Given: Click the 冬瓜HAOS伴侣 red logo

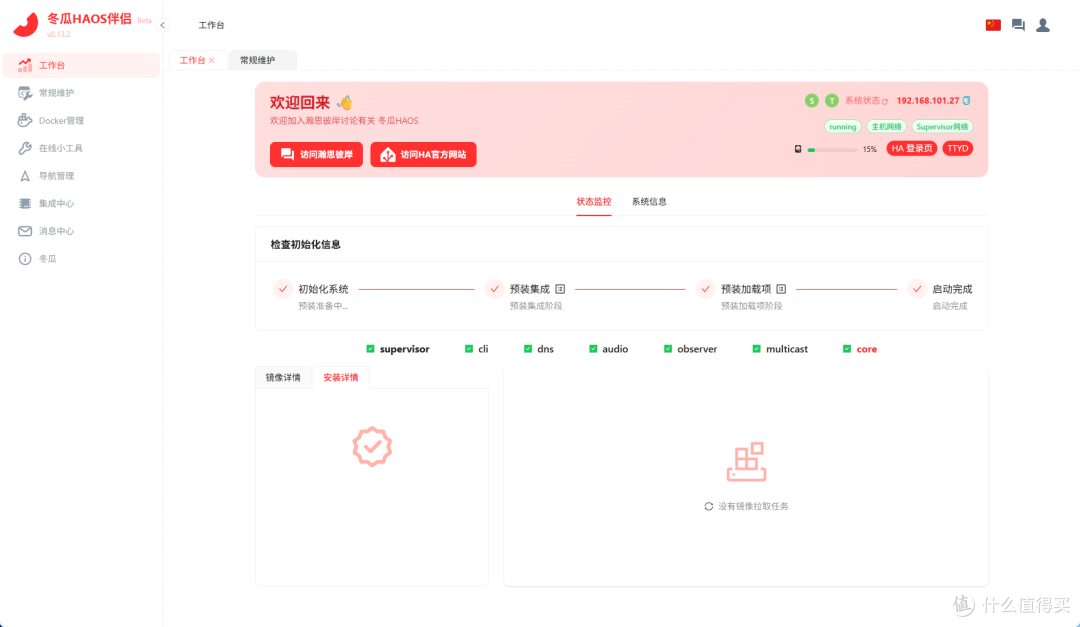Looking at the screenshot, I should (25, 25).
